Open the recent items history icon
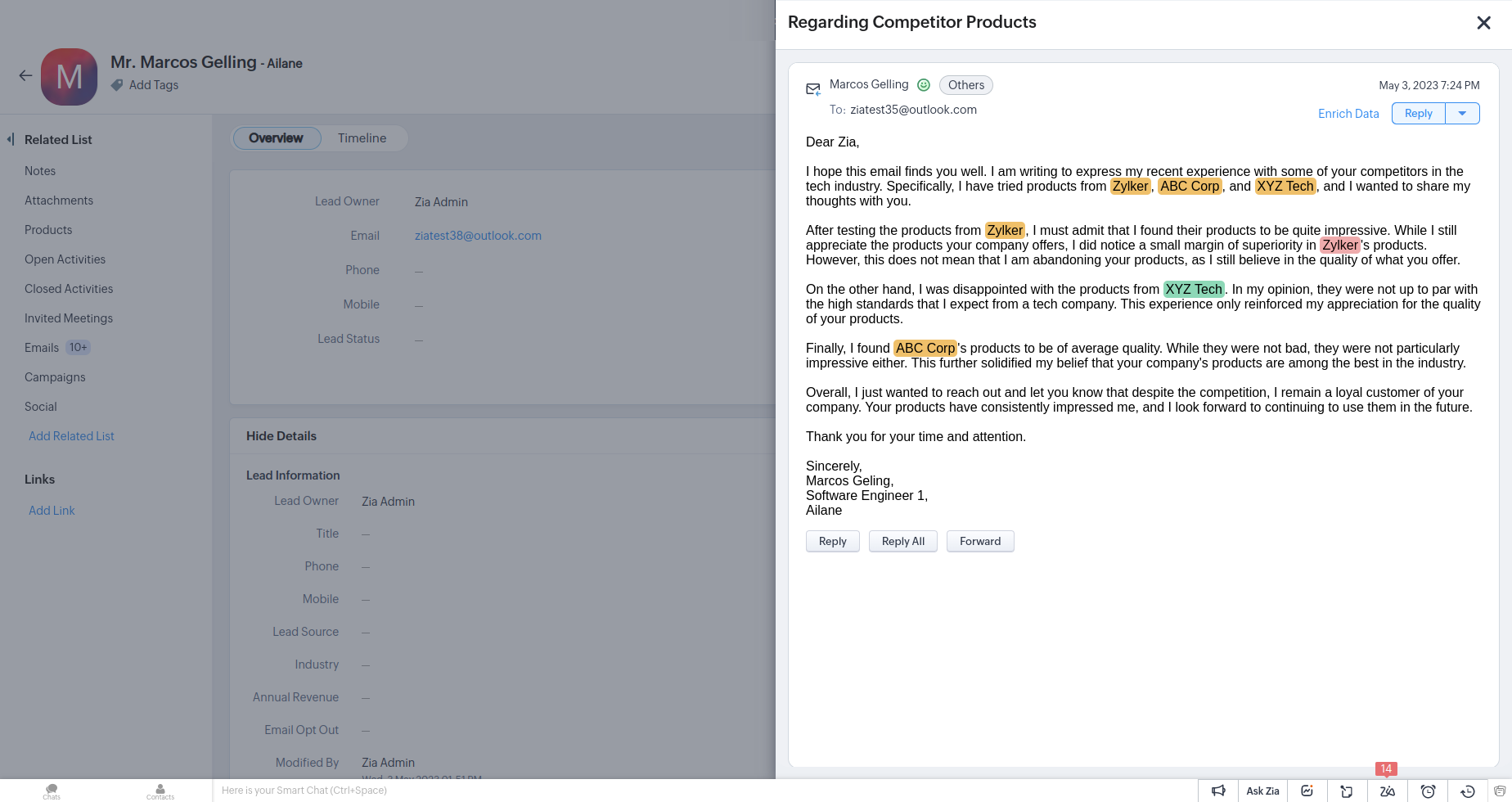Image resolution: width=1512 pixels, height=802 pixels. click(1468, 791)
